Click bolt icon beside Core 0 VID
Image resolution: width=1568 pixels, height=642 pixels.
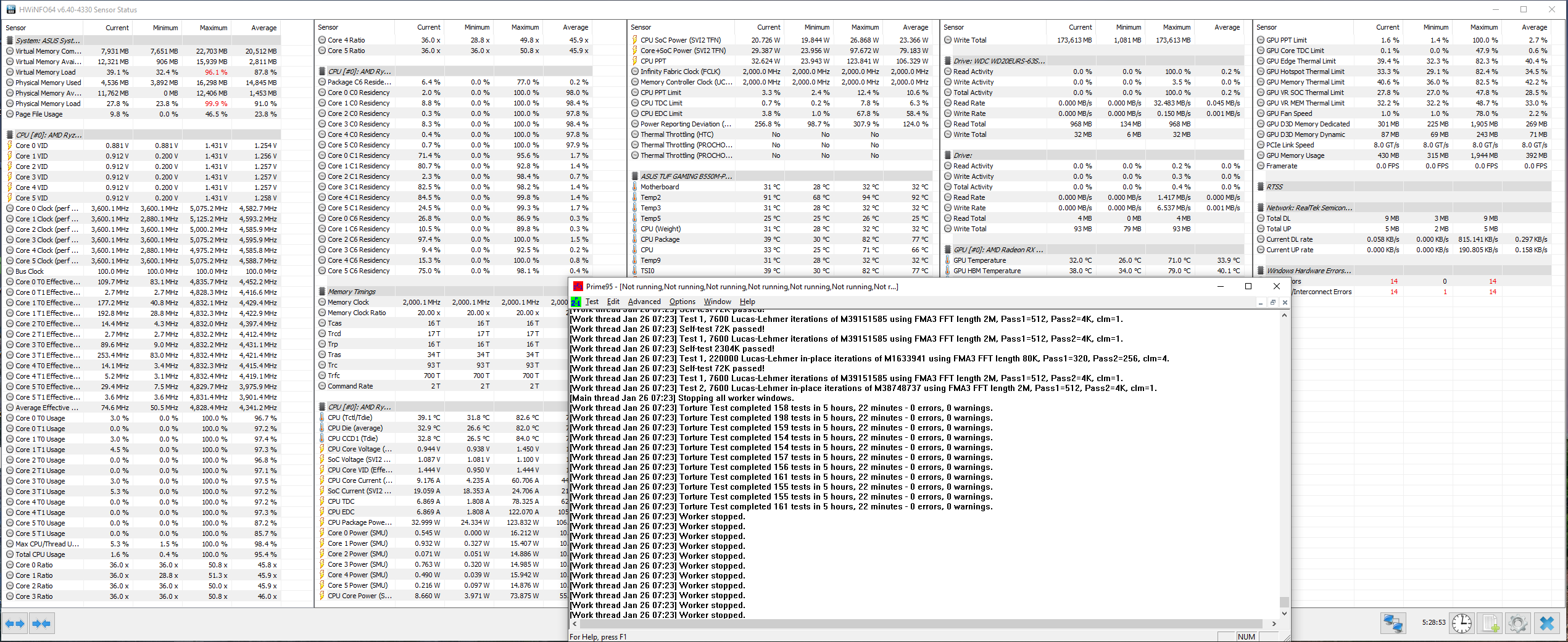point(9,146)
